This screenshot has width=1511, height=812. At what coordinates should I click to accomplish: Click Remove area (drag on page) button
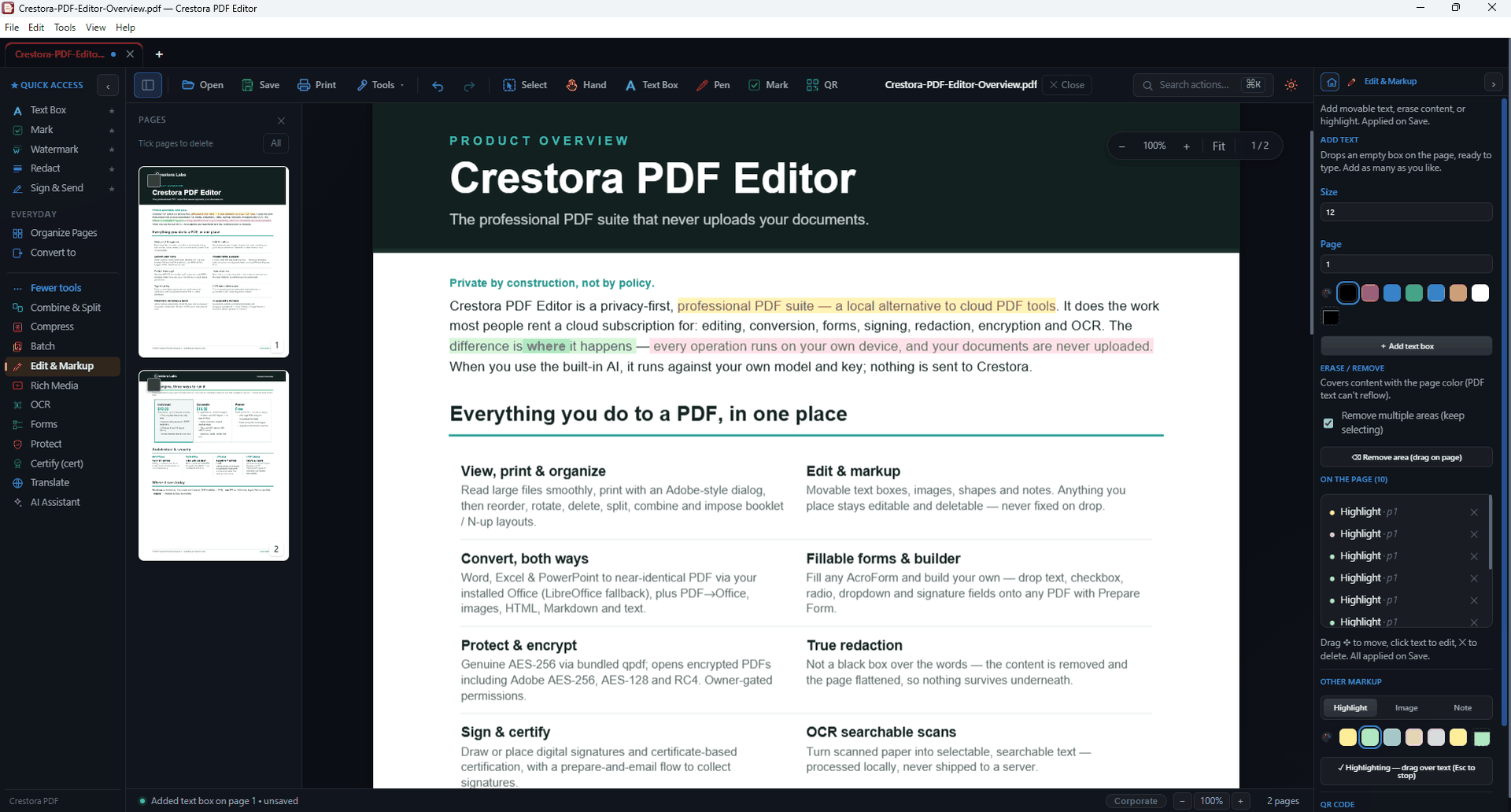pyautogui.click(x=1406, y=457)
